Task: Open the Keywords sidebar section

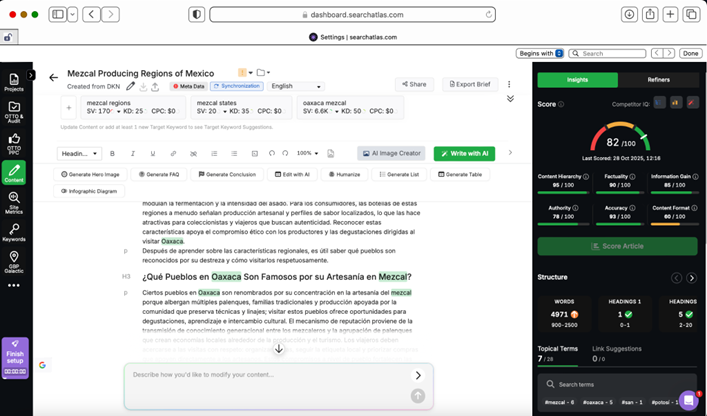Action: 14,233
